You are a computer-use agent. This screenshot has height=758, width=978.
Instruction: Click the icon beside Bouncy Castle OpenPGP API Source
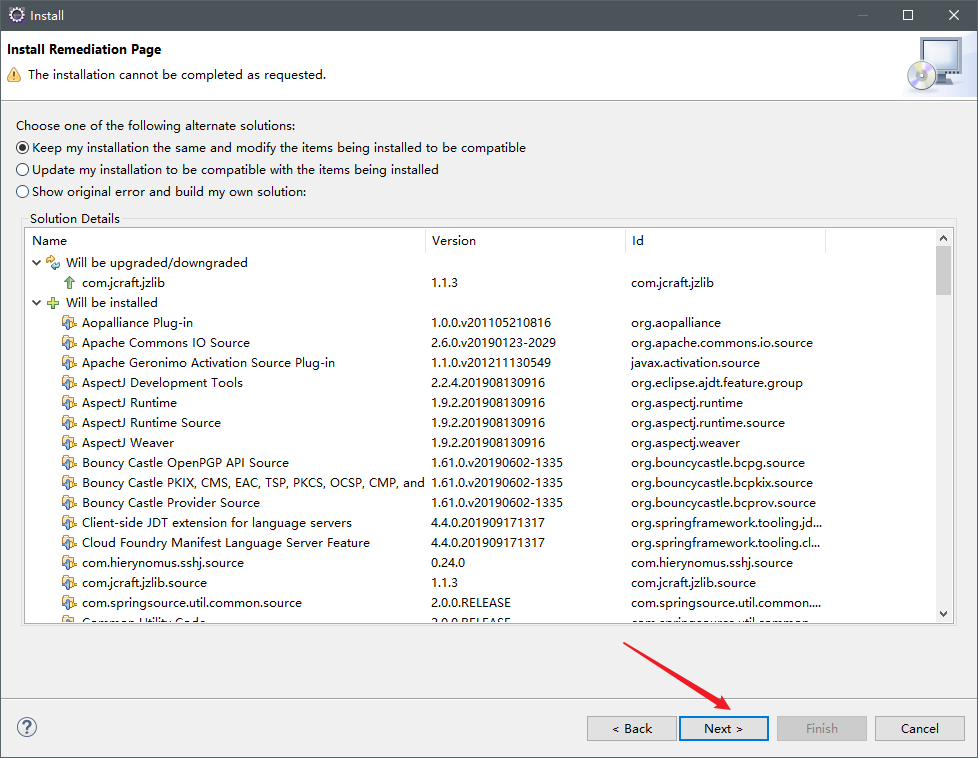tap(69, 462)
